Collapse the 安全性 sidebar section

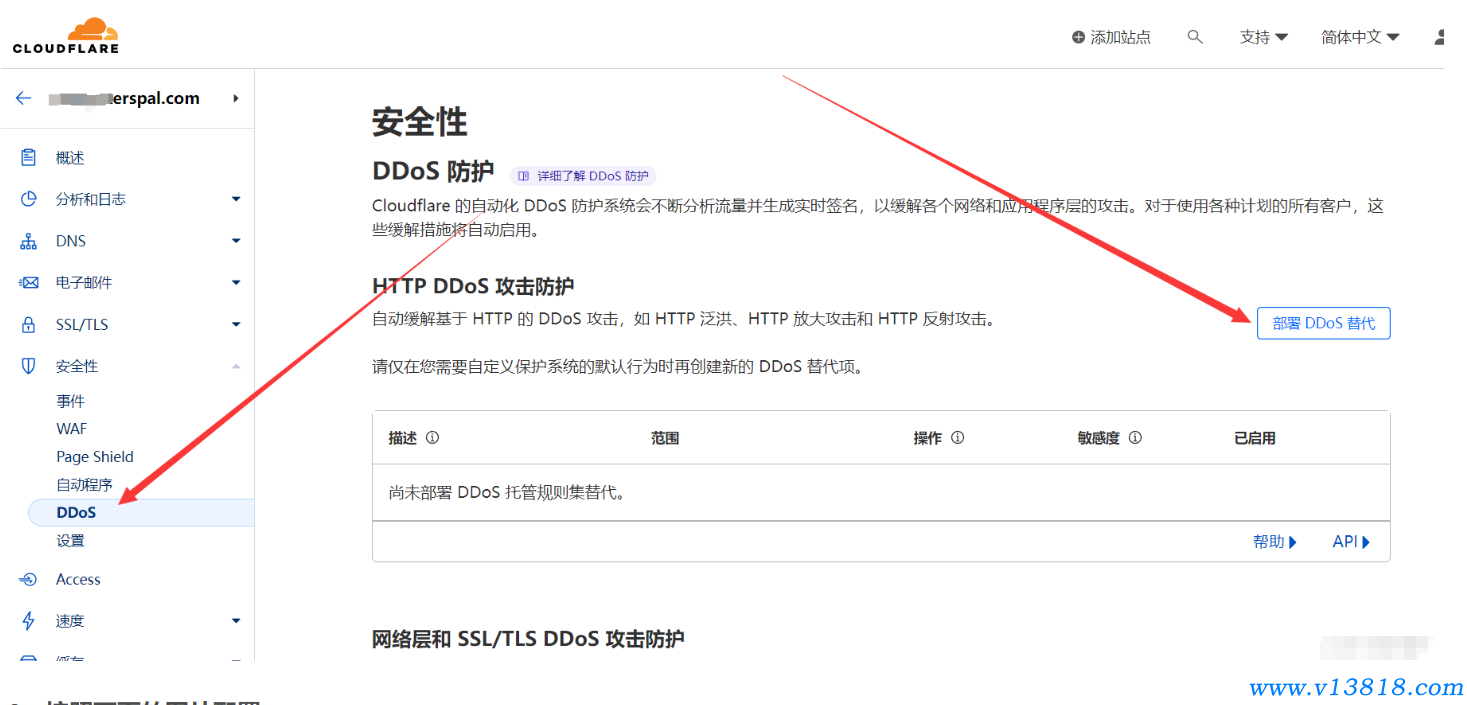[236, 367]
